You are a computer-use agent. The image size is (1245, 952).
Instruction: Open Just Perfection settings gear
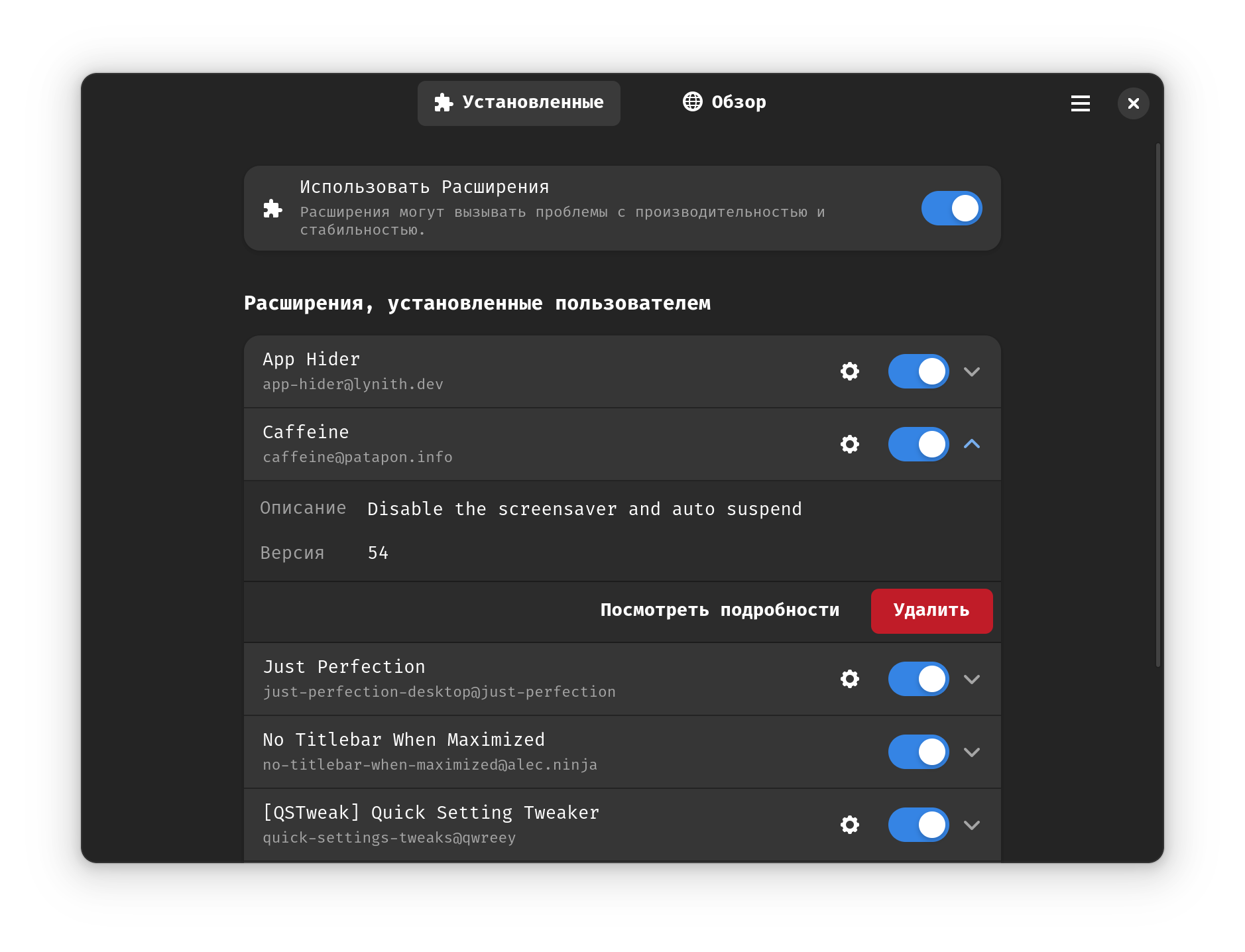point(849,679)
